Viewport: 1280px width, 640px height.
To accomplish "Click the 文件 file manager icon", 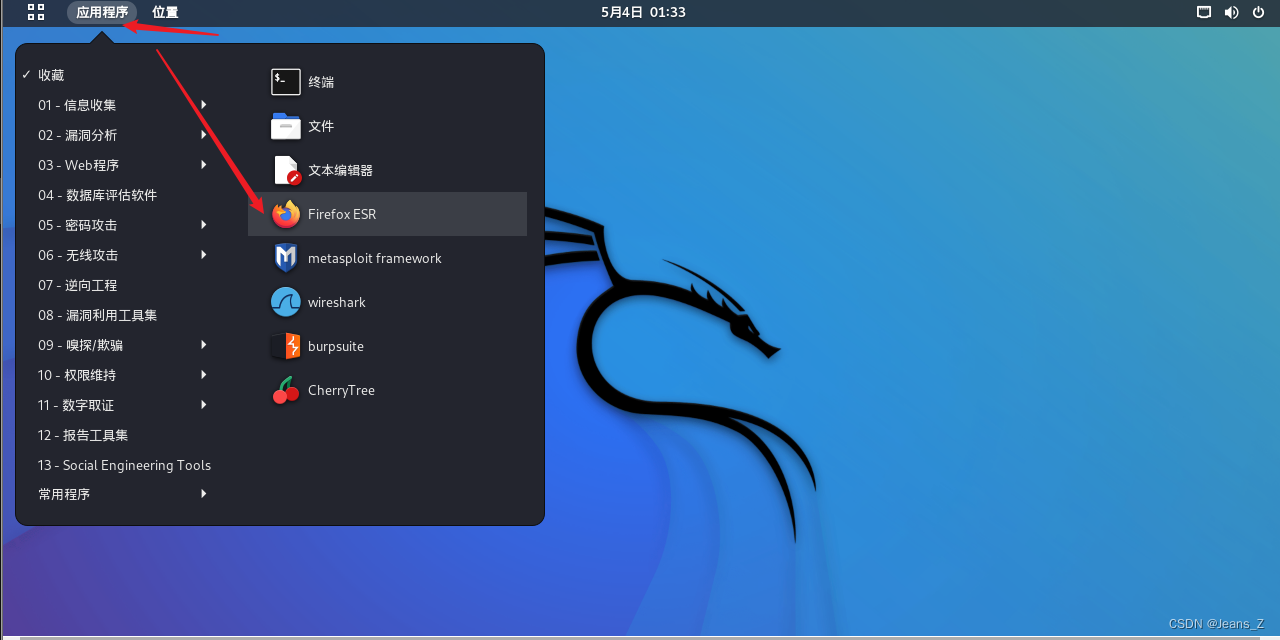I will click(286, 126).
